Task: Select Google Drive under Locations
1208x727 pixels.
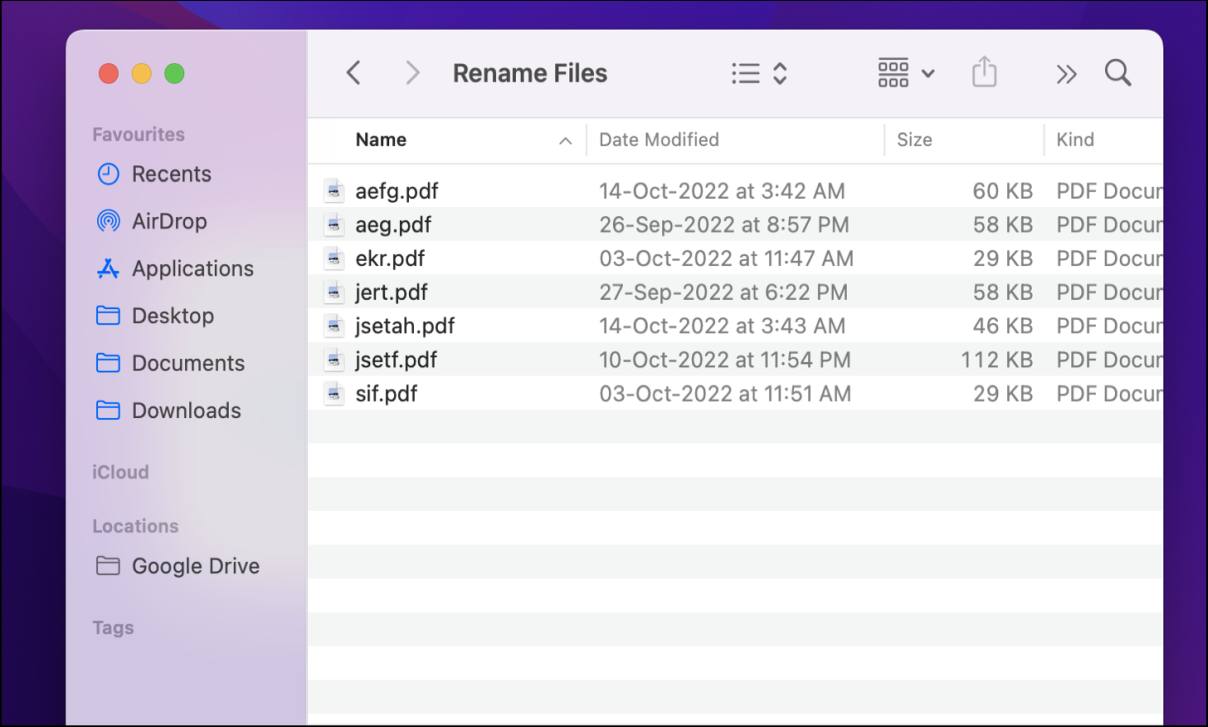Action: click(x=195, y=566)
